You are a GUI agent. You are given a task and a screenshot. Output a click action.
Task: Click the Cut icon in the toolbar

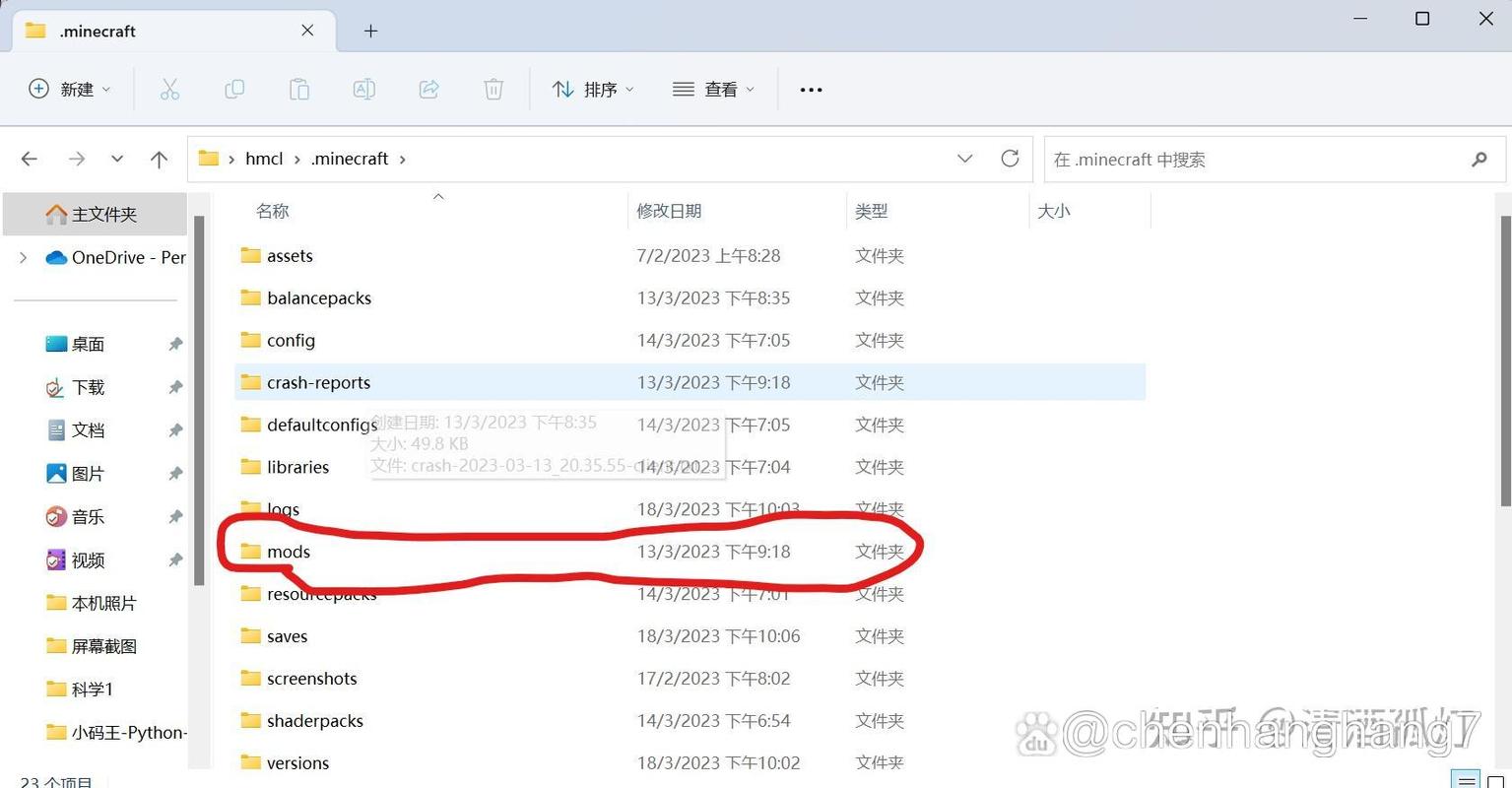[x=169, y=90]
